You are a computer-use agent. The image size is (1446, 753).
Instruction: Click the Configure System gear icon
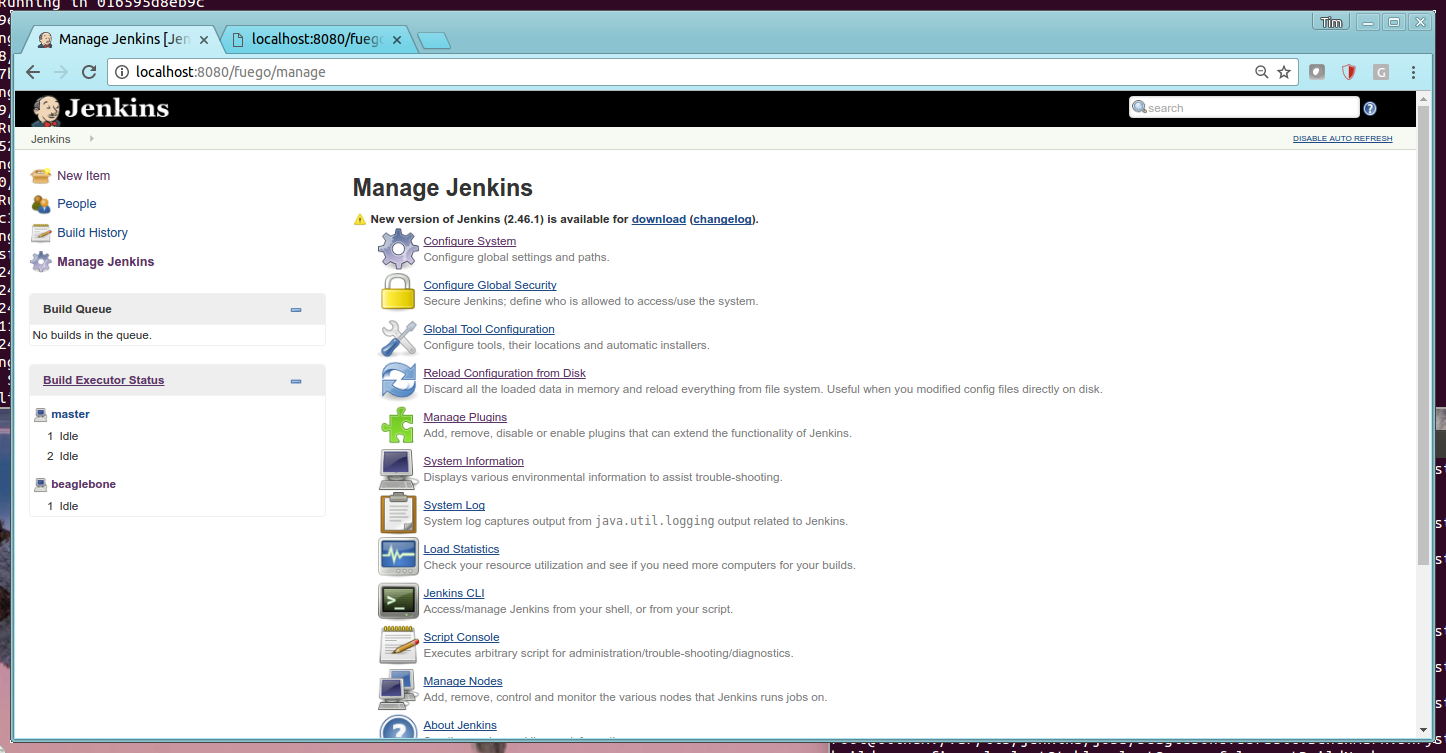click(x=398, y=249)
